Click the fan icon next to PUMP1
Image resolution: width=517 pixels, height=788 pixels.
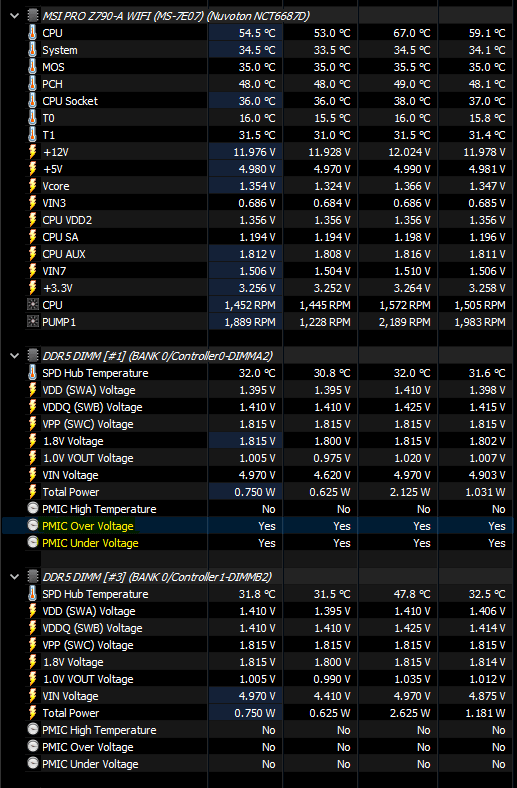[33, 322]
